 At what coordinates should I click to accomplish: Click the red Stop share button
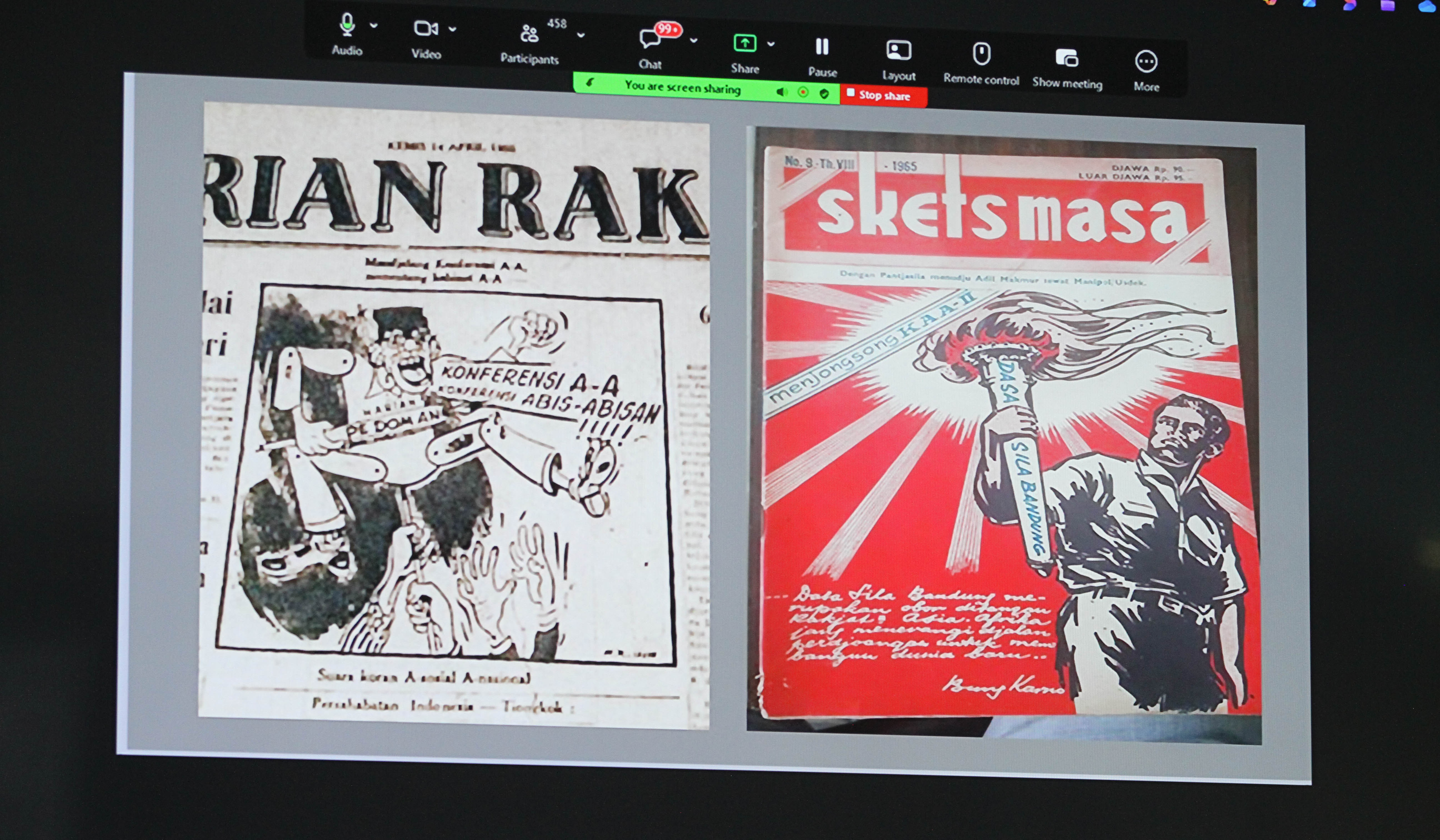(x=883, y=96)
